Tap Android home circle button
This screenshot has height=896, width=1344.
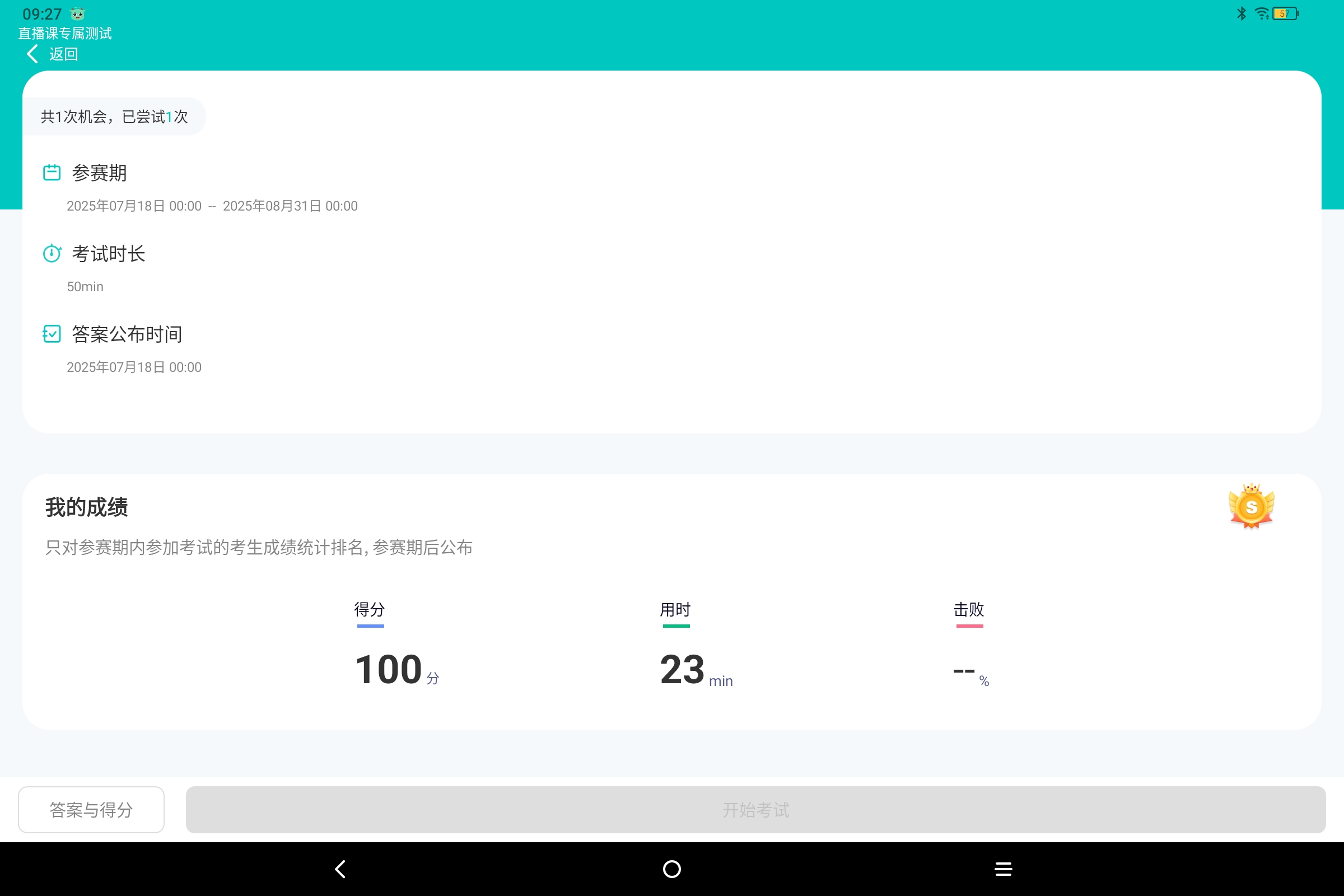tap(672, 869)
